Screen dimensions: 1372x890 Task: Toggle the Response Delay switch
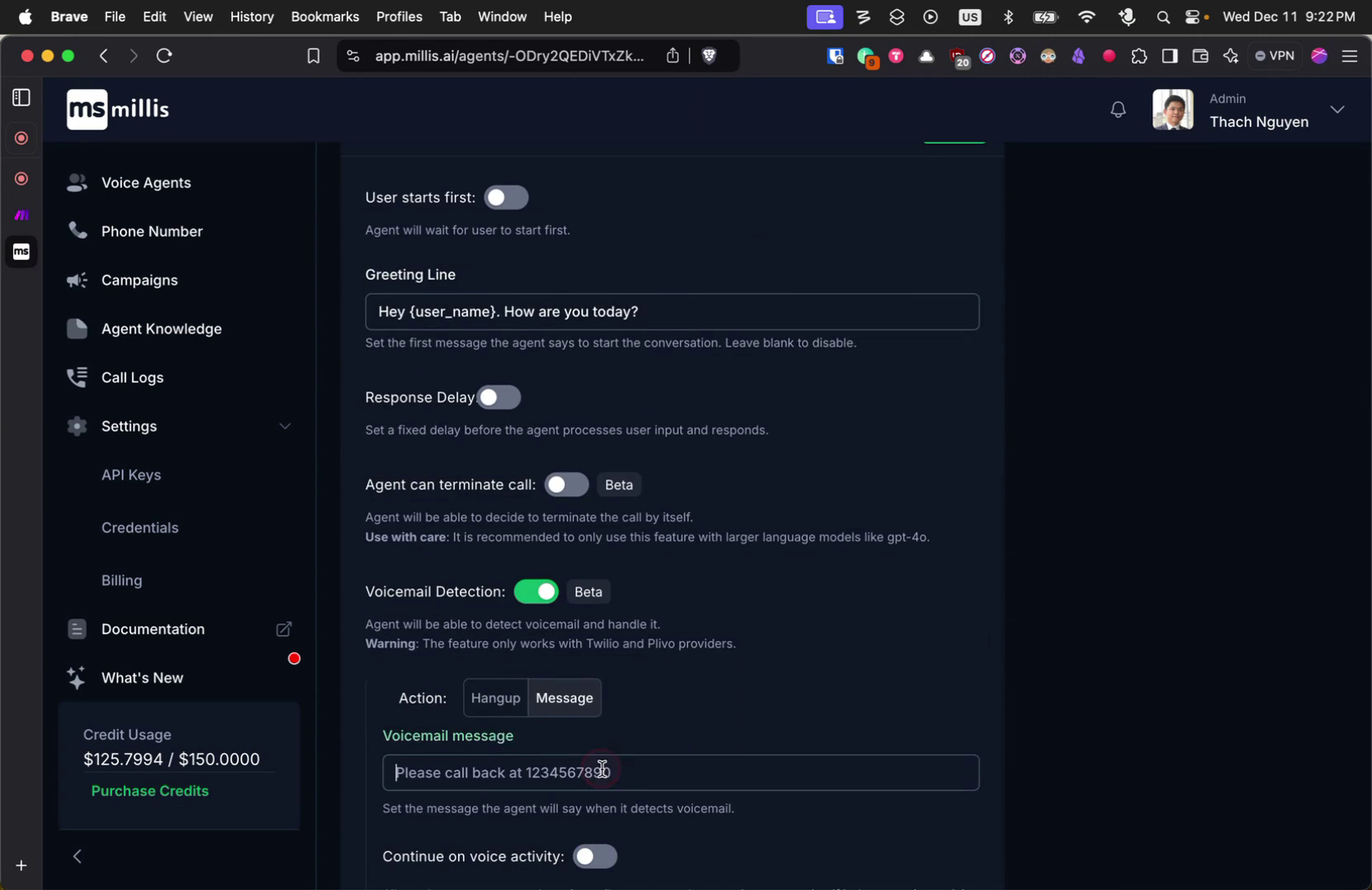click(499, 397)
